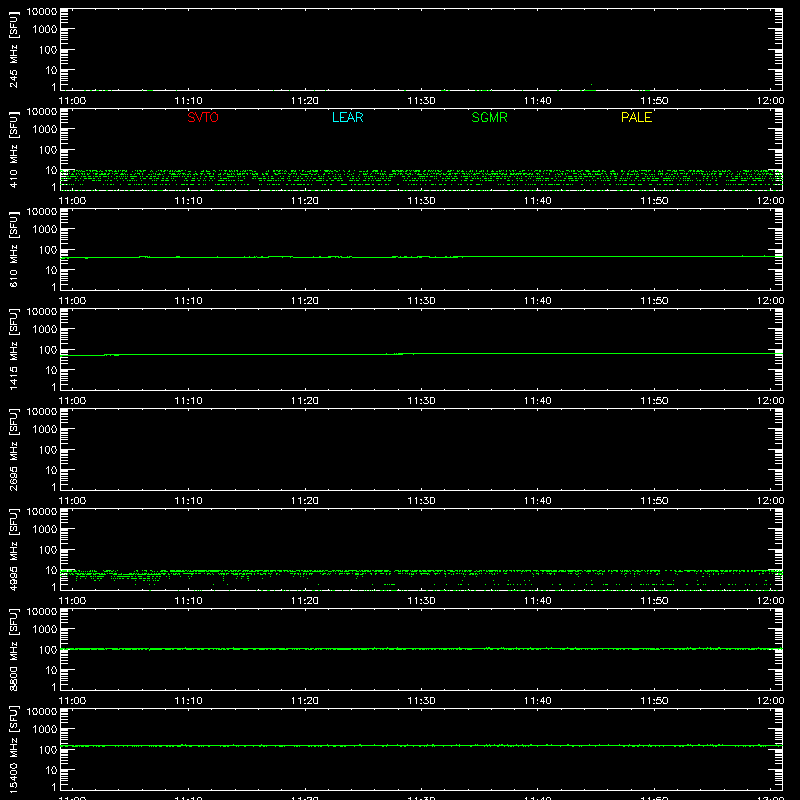Screen dimensions: 800x800
Task: Click the 11:30 time label under 4995 MHz plot
Action: point(421,601)
